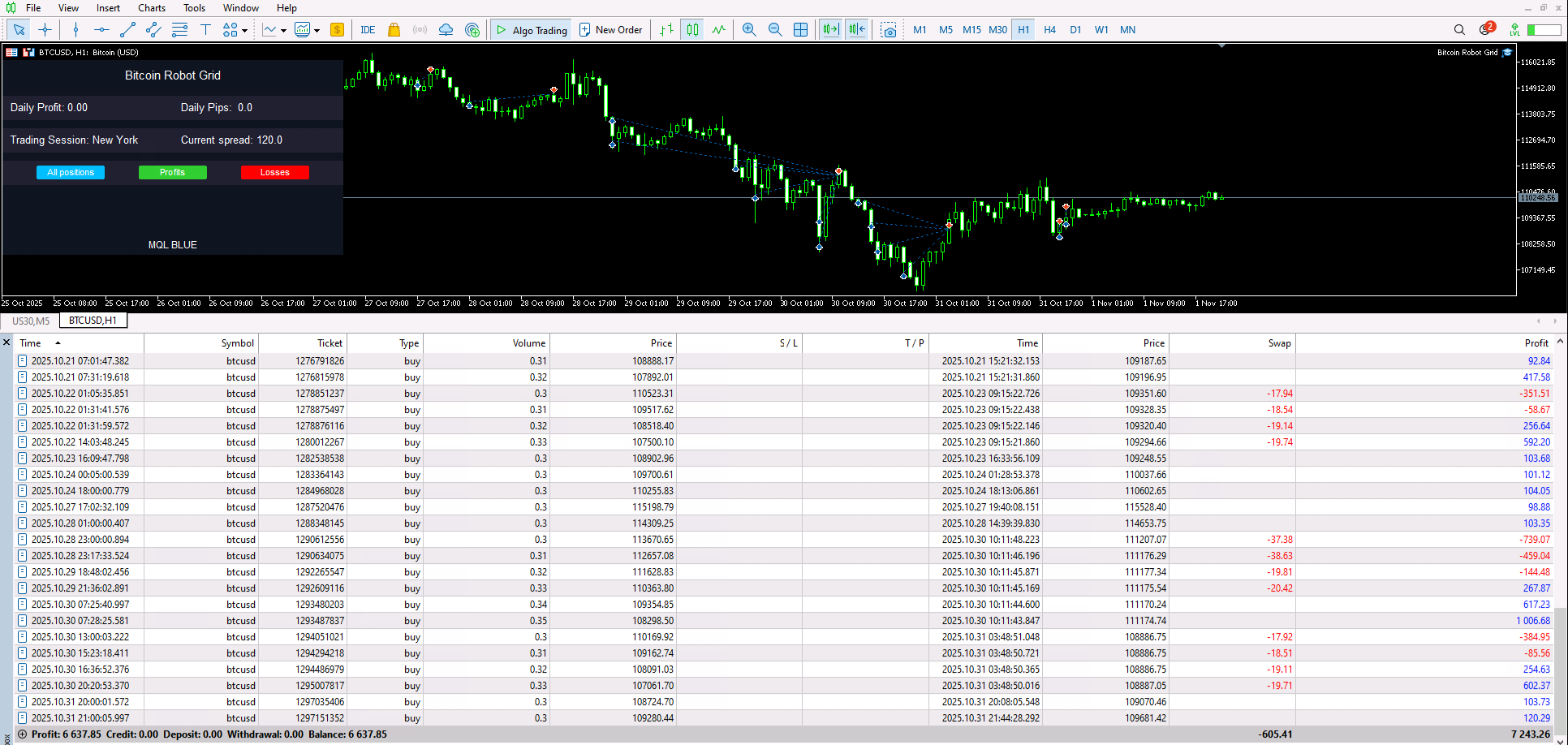The image size is (1568, 745).
Task: Click the Balance summary row
Action: 784,734
